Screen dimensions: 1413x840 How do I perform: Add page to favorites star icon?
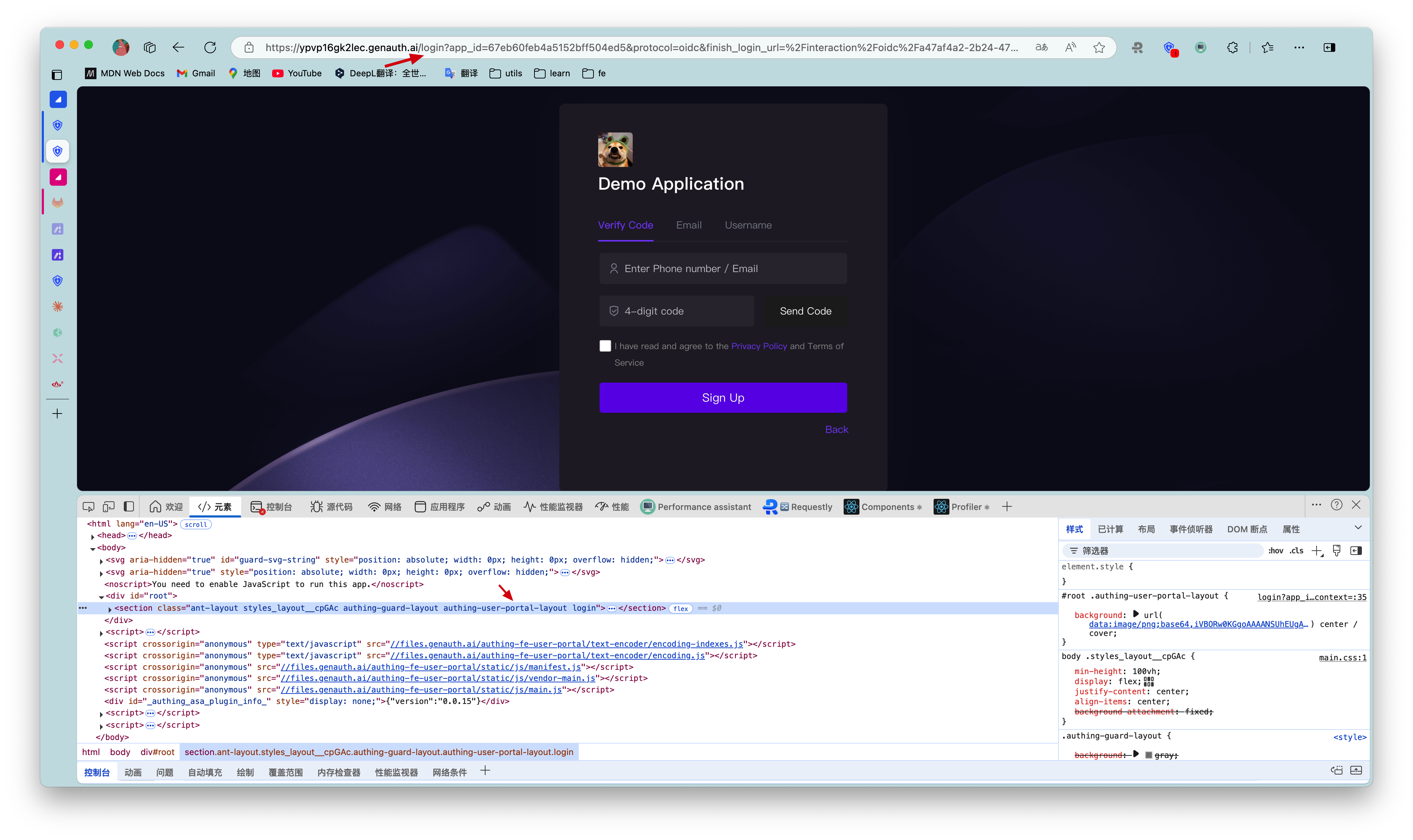coord(1099,48)
